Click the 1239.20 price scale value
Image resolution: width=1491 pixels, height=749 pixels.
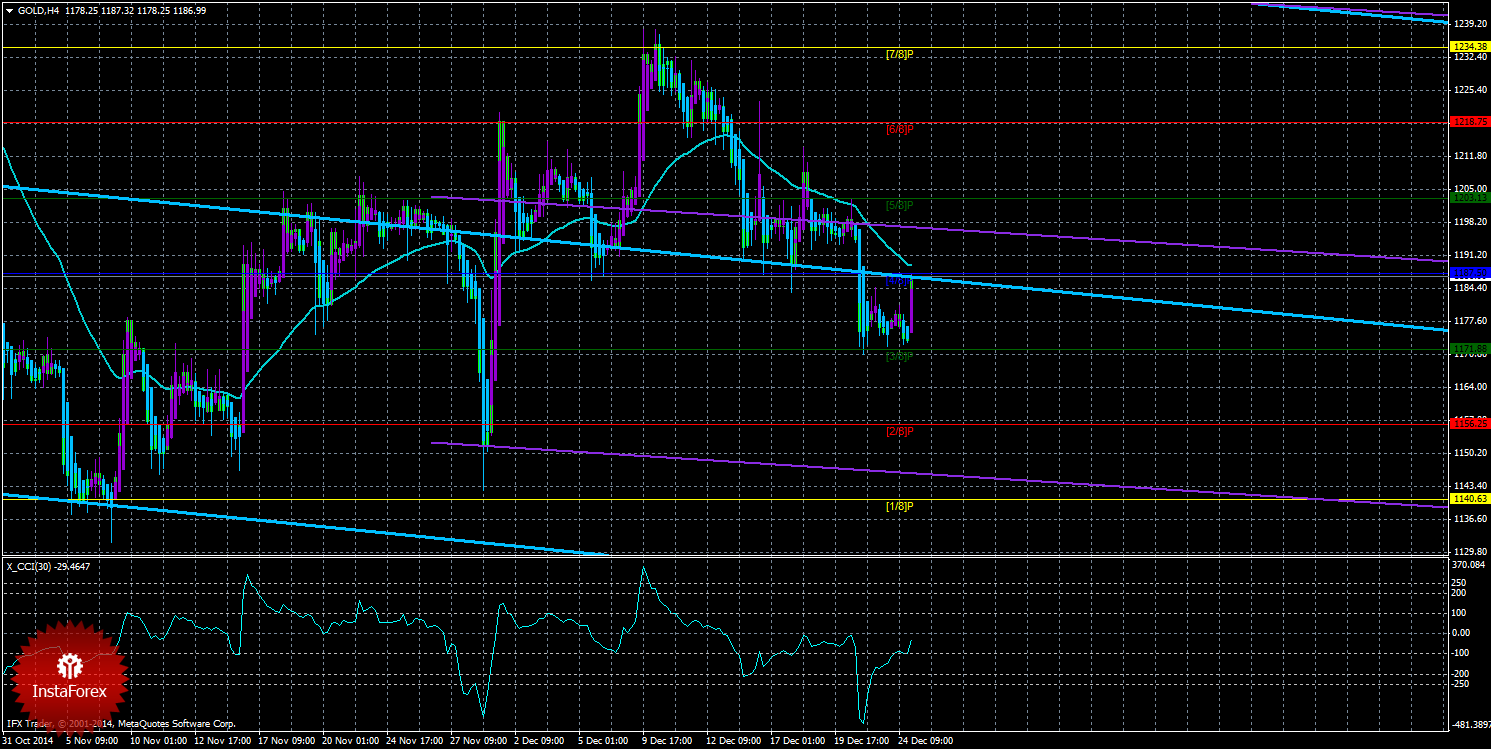tap(1470, 23)
